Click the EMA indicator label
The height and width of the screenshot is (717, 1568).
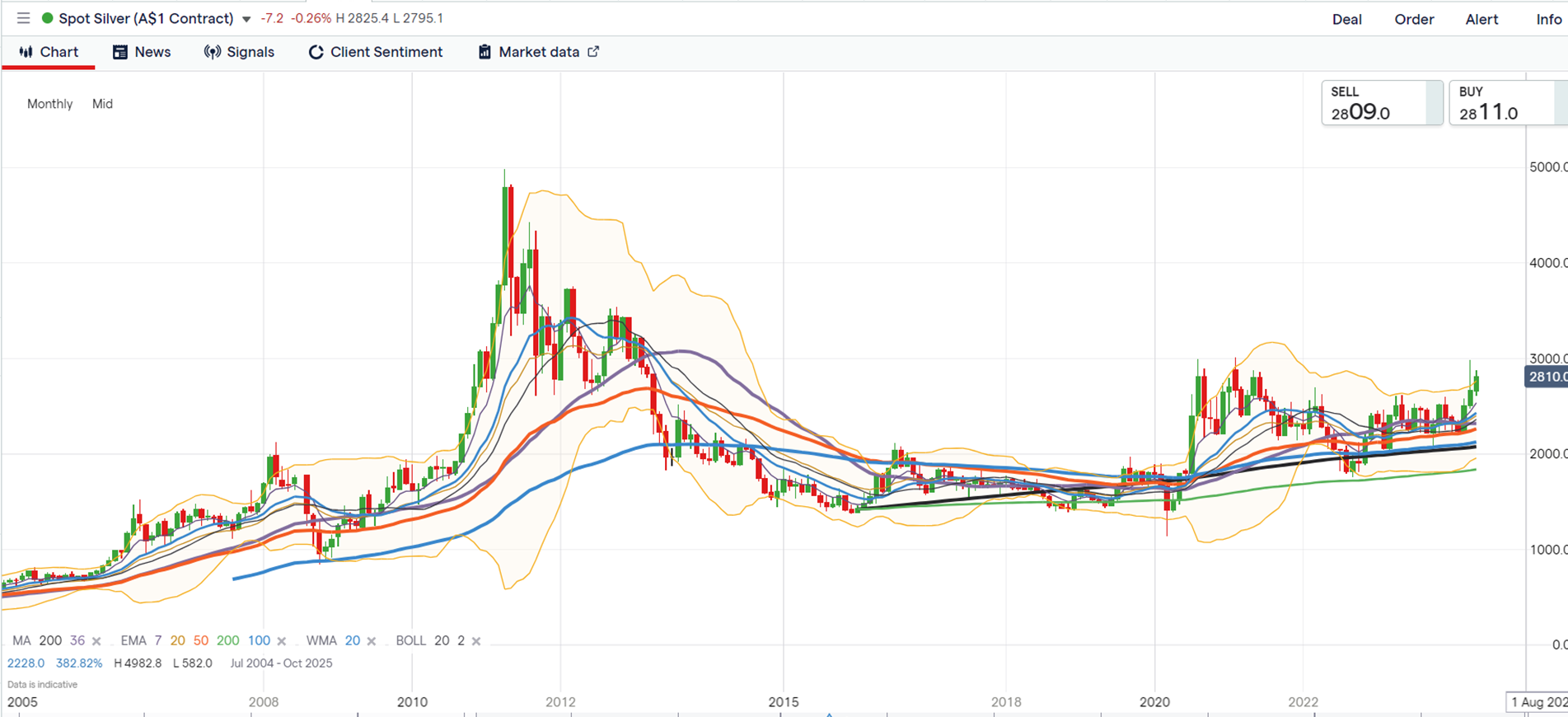133,640
